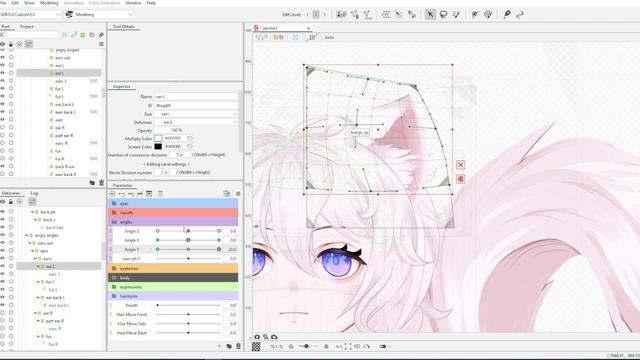Select Edit Level 2 button
This screenshot has height=360, width=640.
[316, 14]
